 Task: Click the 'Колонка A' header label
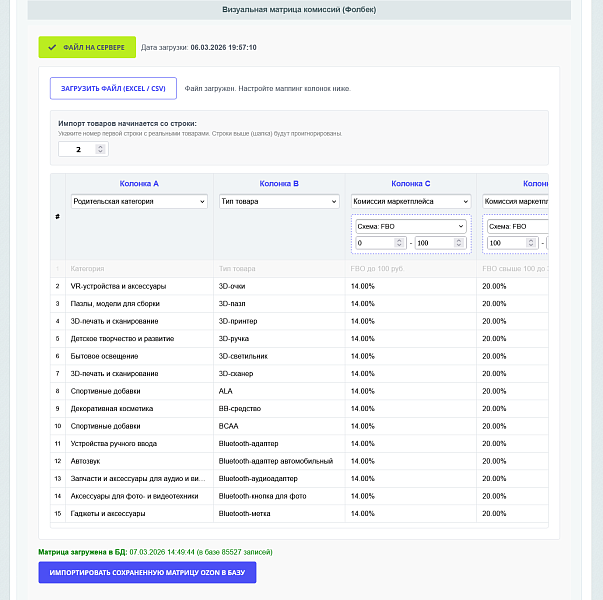[x=139, y=183]
